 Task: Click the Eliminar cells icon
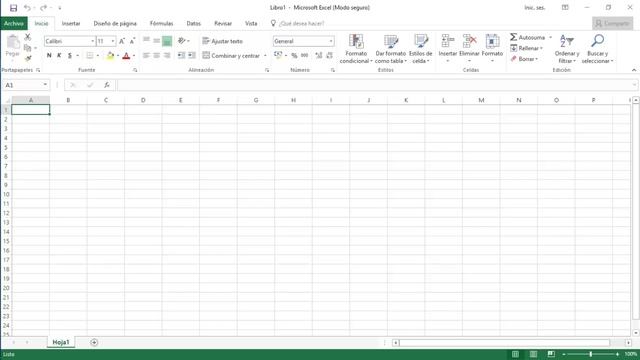click(469, 42)
